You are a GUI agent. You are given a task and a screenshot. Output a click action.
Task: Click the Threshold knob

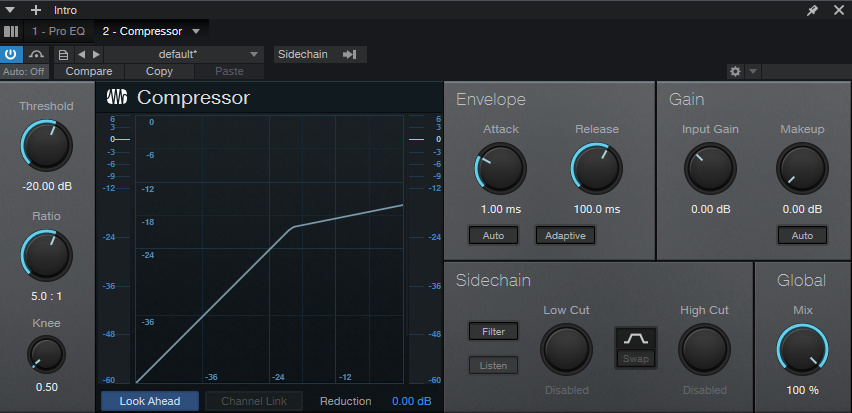(x=46, y=146)
